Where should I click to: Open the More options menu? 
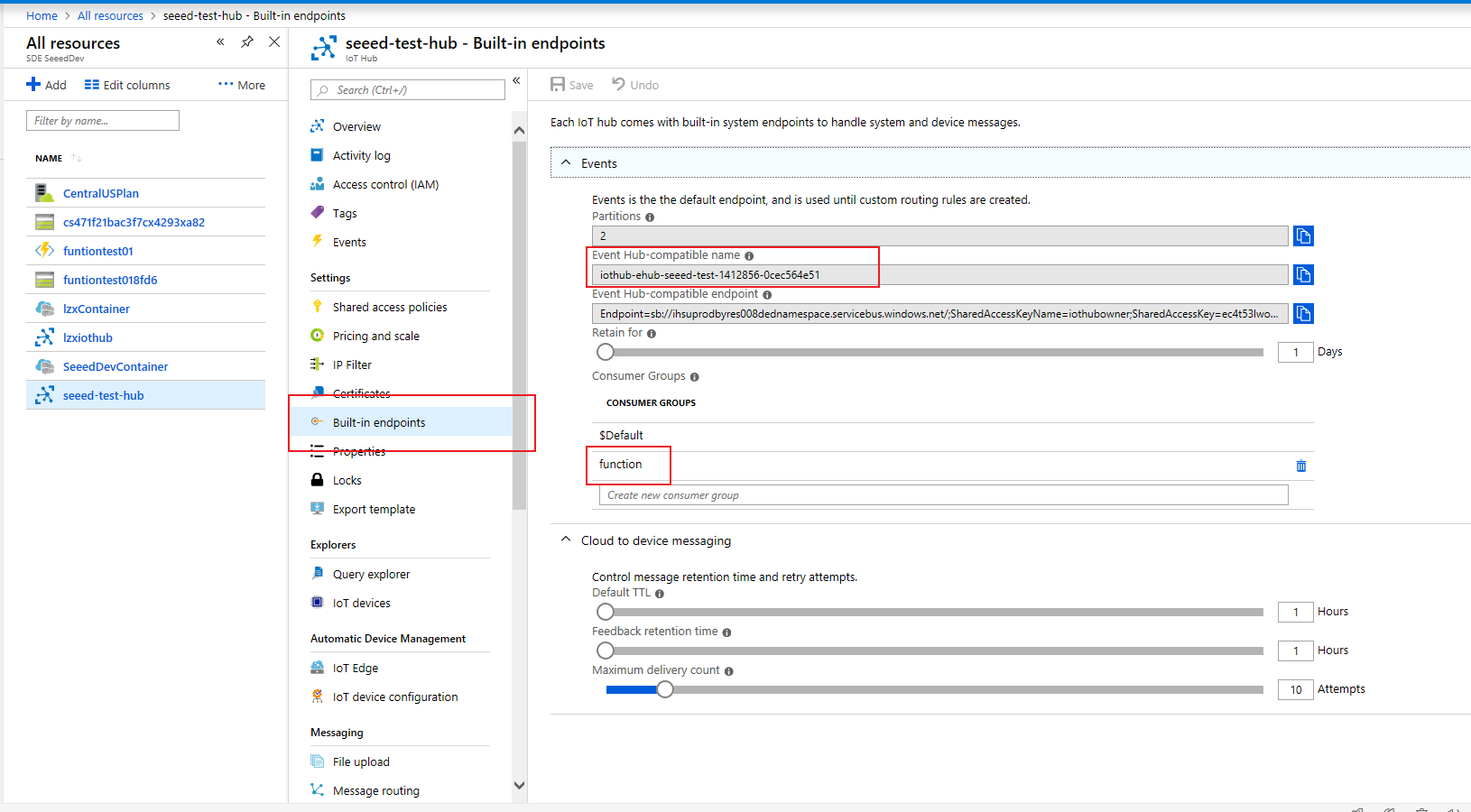(242, 85)
